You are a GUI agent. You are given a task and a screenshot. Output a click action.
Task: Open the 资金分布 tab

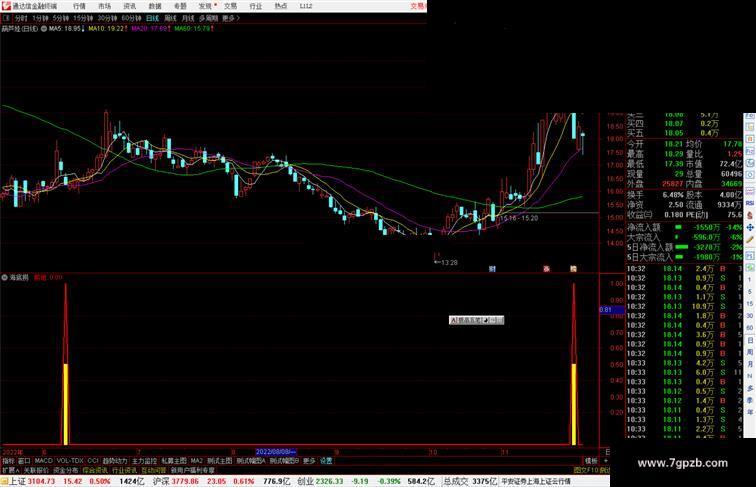(66, 470)
